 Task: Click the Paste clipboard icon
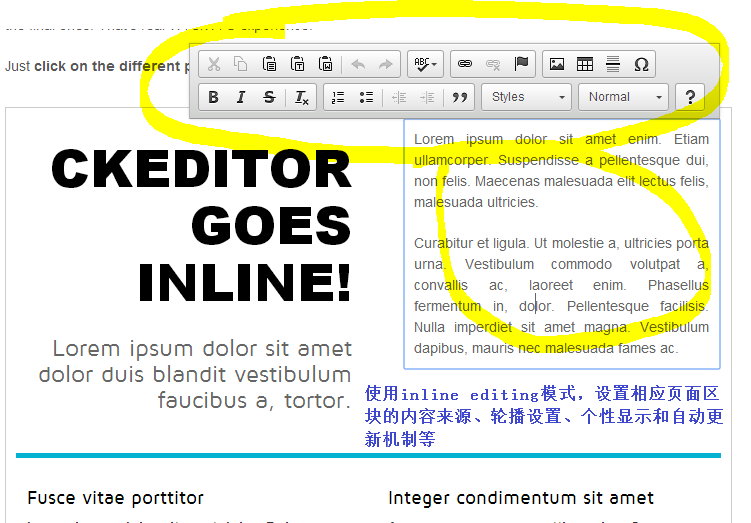tap(269, 64)
